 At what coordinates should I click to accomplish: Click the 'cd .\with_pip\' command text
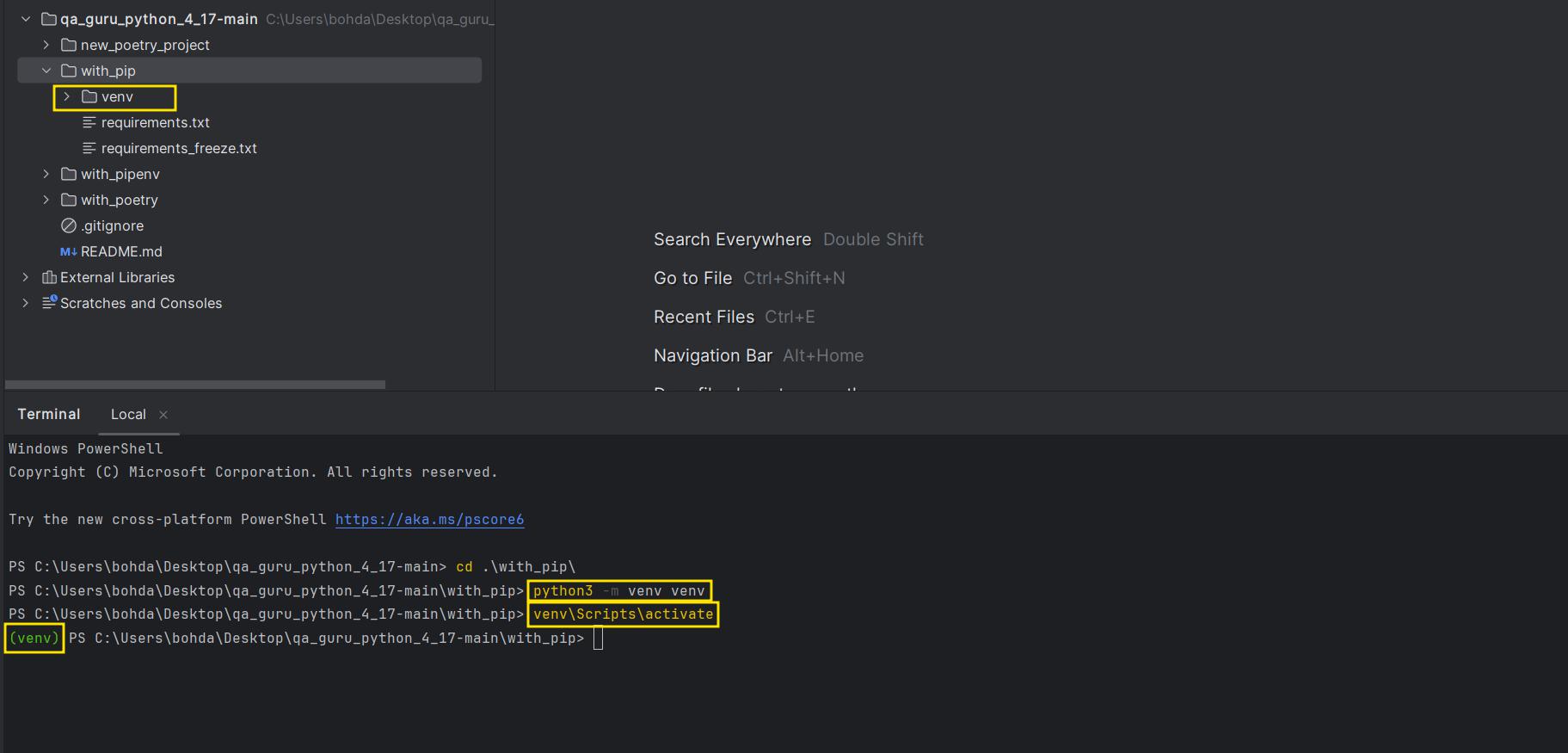pos(516,566)
